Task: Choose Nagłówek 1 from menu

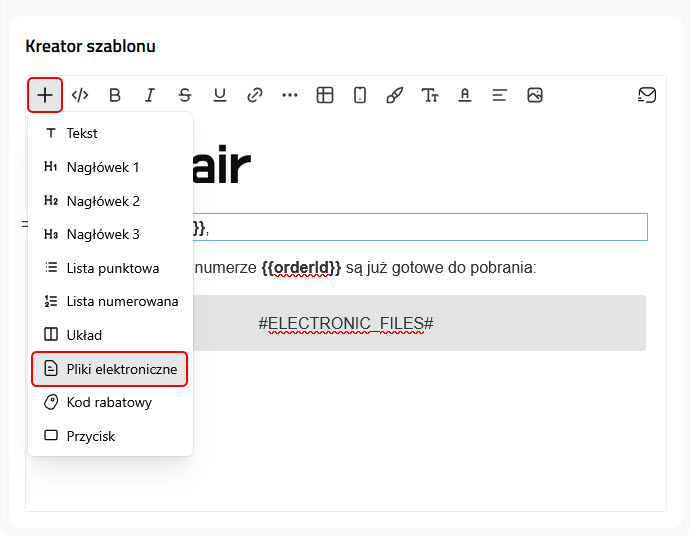Action: [x=110, y=167]
